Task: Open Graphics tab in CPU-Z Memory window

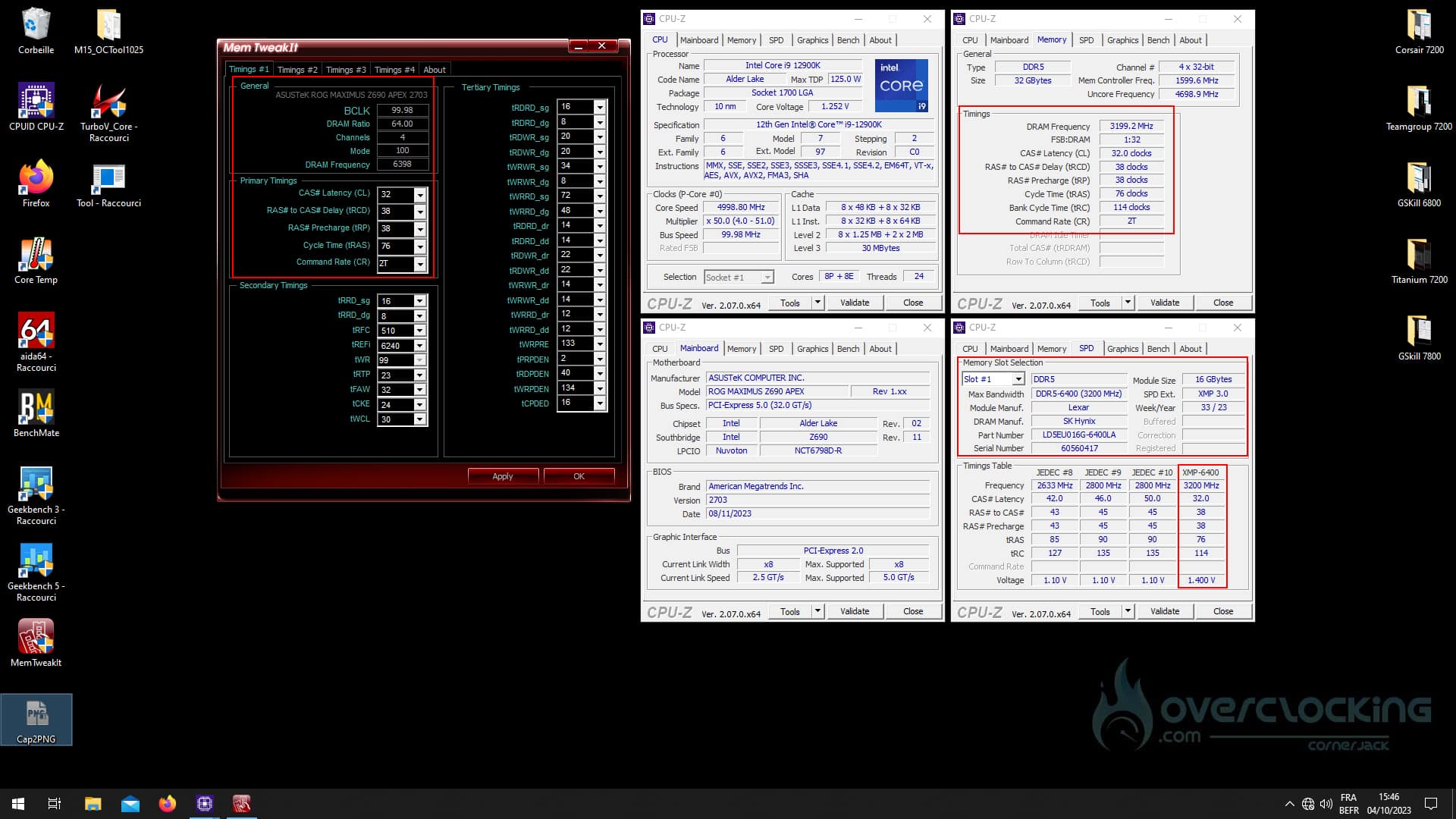Action: click(1122, 40)
